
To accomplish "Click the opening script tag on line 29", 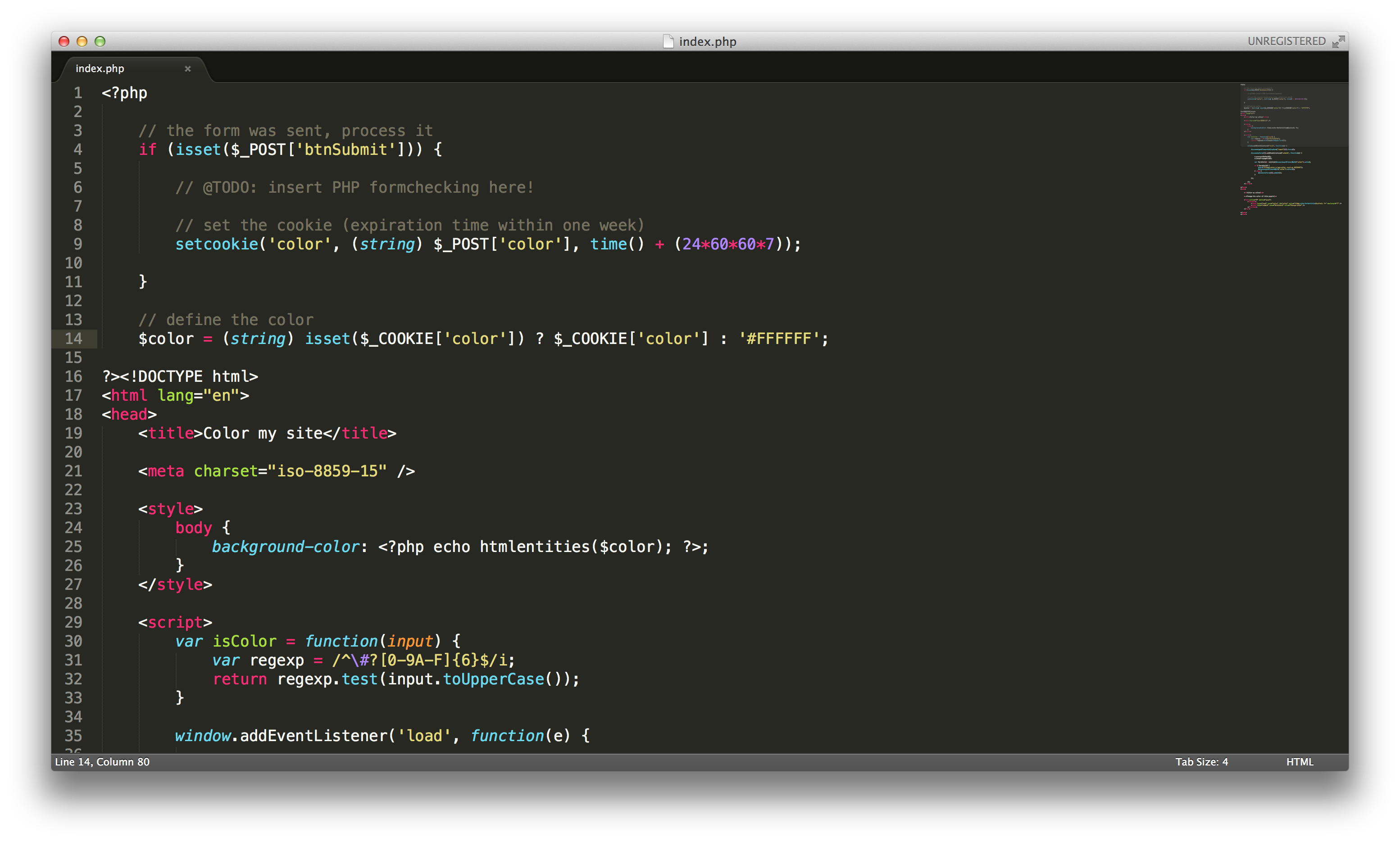I will click(175, 622).
